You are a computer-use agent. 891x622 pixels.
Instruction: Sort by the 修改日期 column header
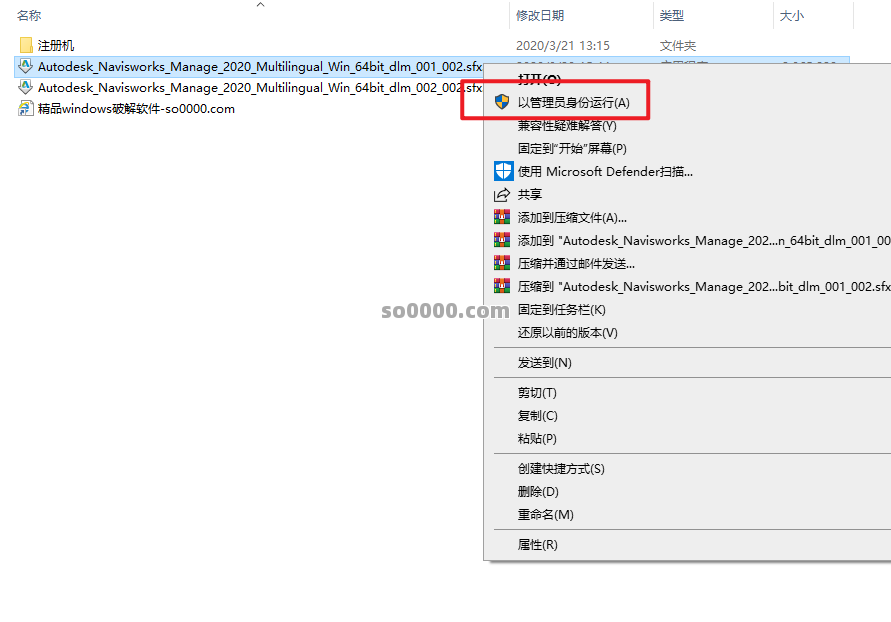(x=540, y=16)
